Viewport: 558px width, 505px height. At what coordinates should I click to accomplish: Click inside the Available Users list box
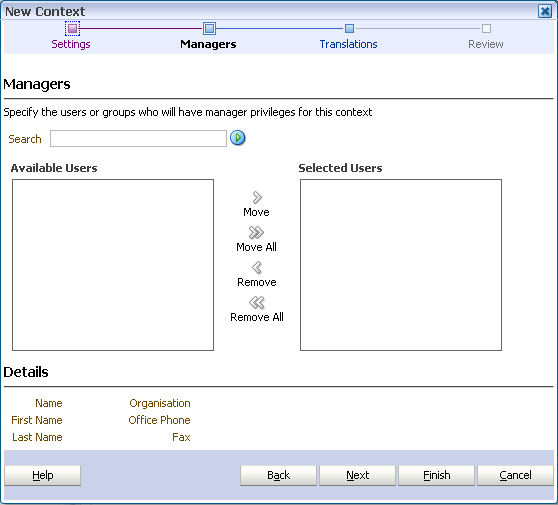113,265
